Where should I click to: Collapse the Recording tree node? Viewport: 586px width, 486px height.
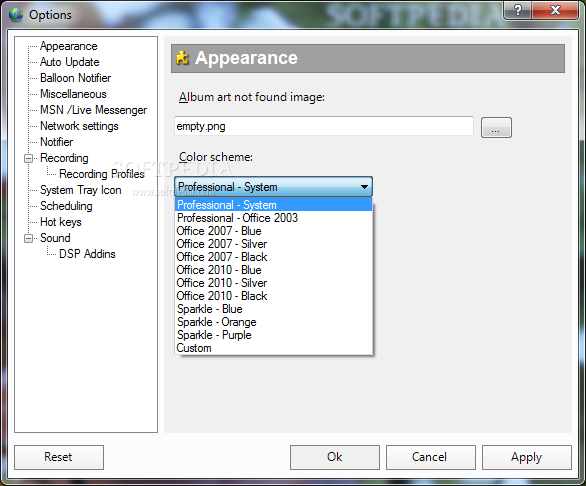(28, 159)
